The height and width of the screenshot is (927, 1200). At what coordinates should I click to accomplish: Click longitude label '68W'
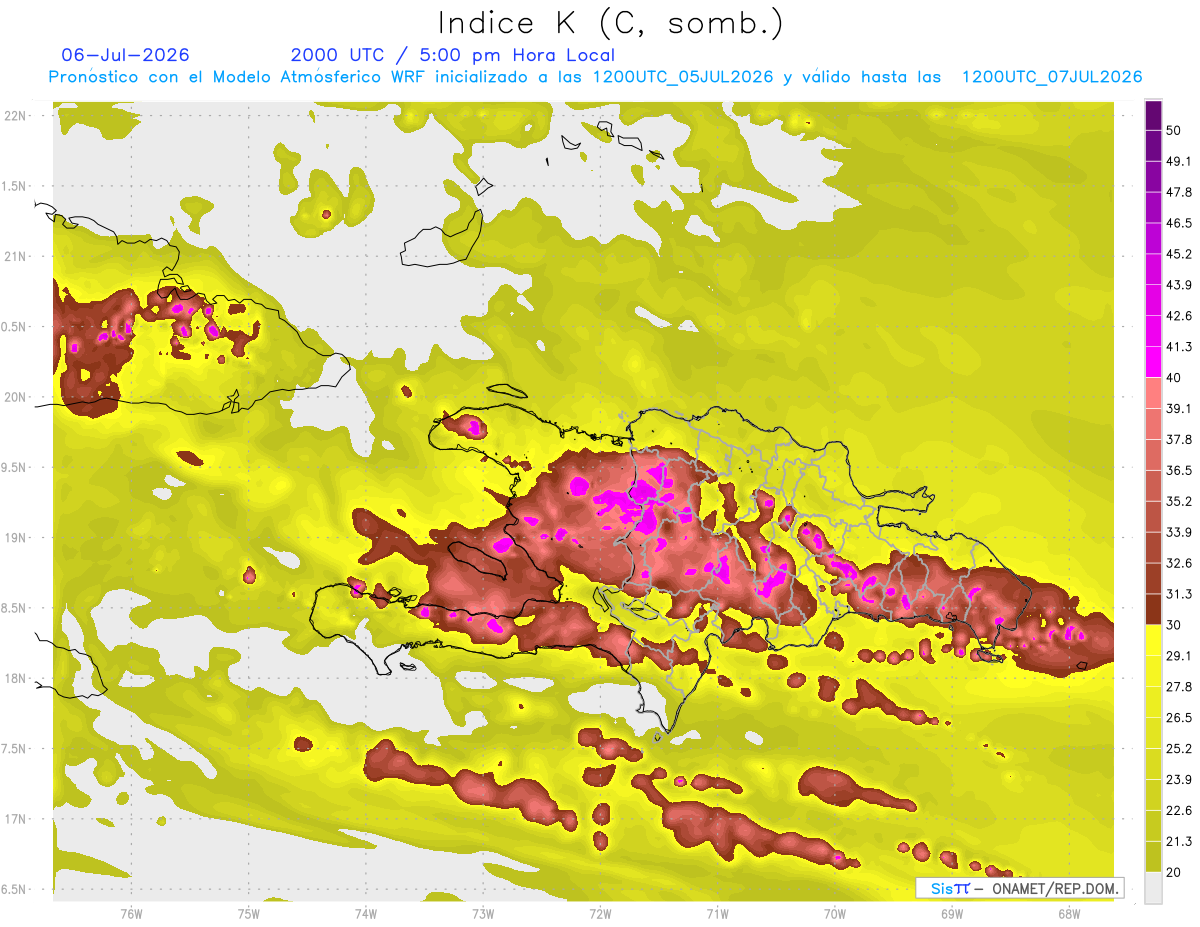(x=1069, y=914)
